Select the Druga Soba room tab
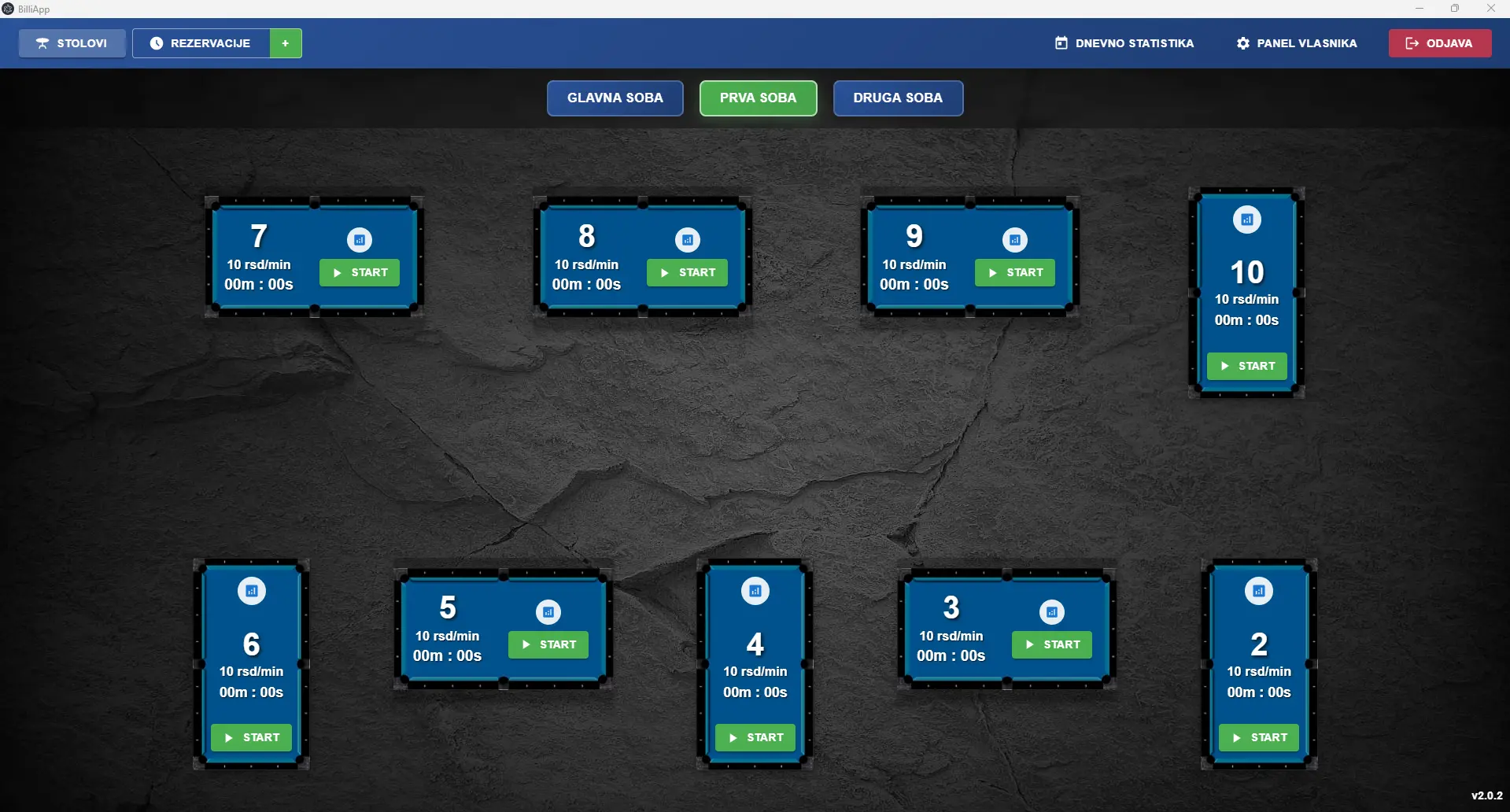 tap(898, 98)
